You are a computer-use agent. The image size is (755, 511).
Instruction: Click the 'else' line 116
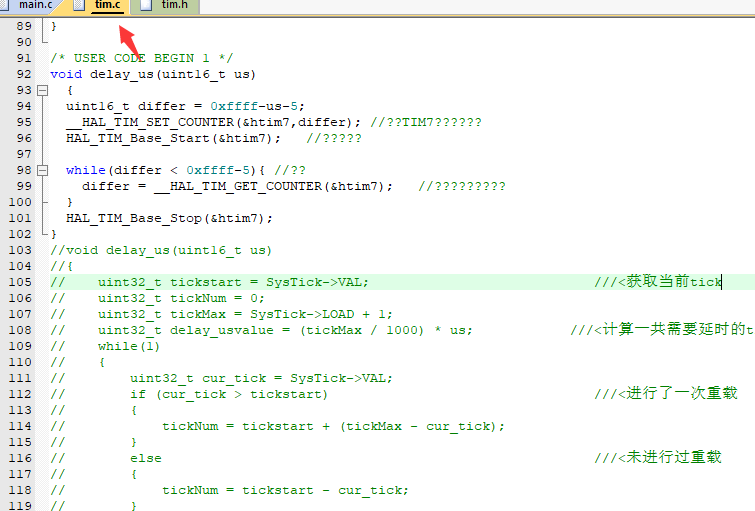tap(146, 458)
